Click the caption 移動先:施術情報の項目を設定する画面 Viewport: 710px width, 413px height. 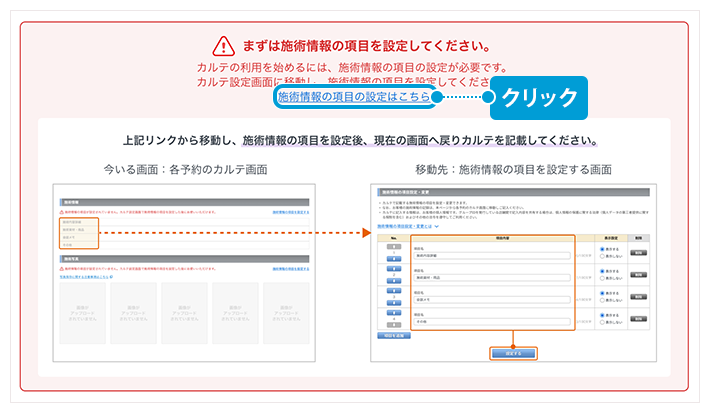pyautogui.click(x=513, y=169)
